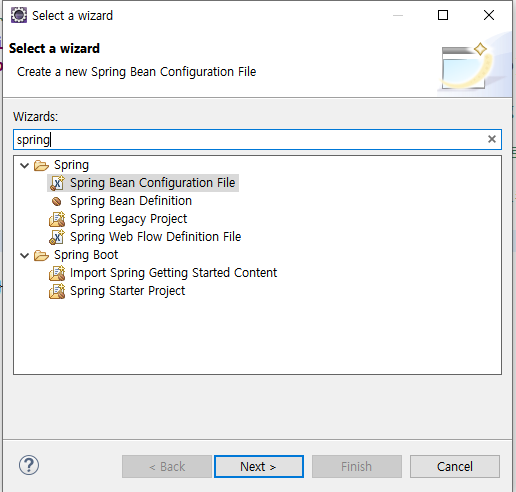Click the Spring Legacy Project icon
Image resolution: width=516 pixels, height=492 pixels.
click(57, 219)
